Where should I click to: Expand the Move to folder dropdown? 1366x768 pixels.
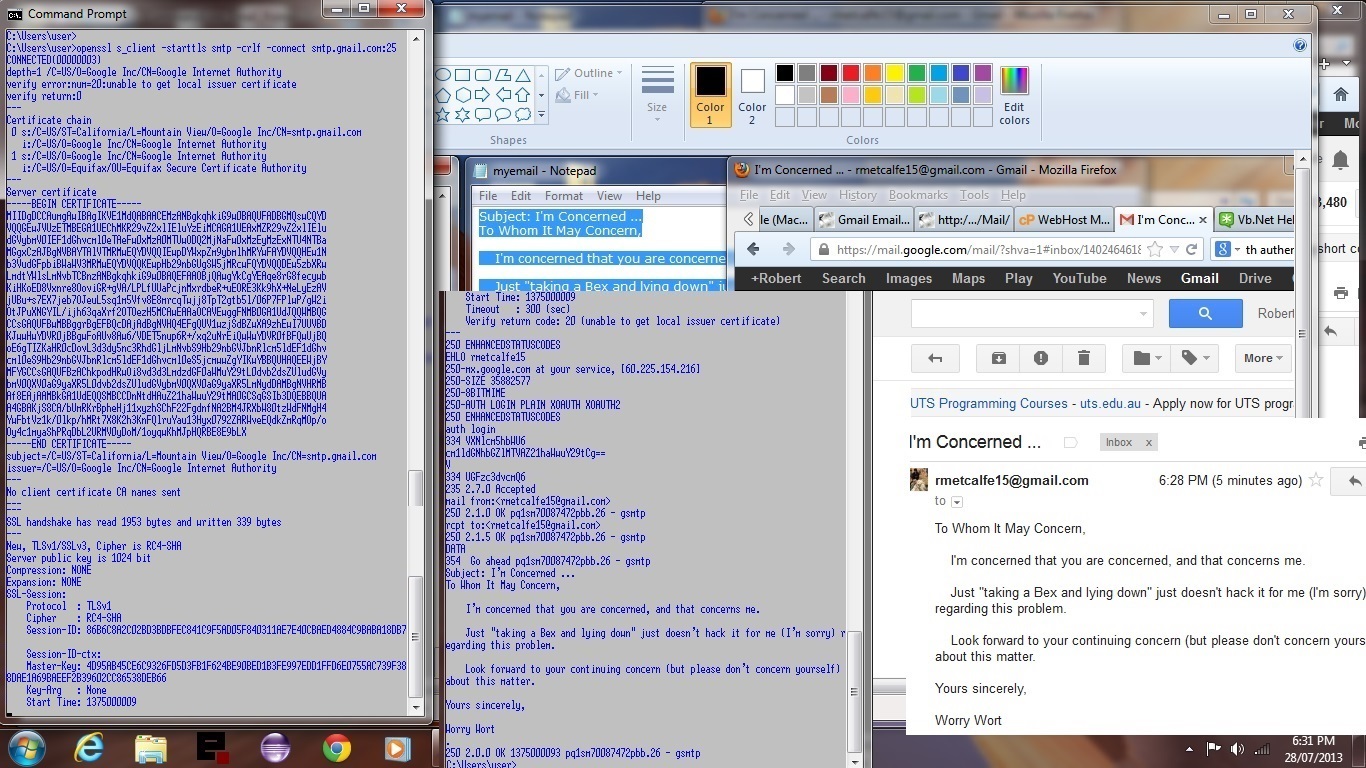(x=1142, y=358)
